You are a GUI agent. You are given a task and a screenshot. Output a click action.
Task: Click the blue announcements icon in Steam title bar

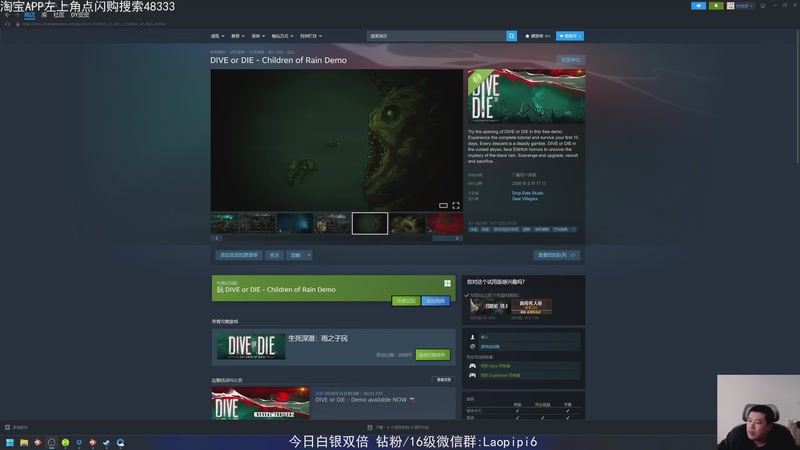pyautogui.click(x=698, y=6)
